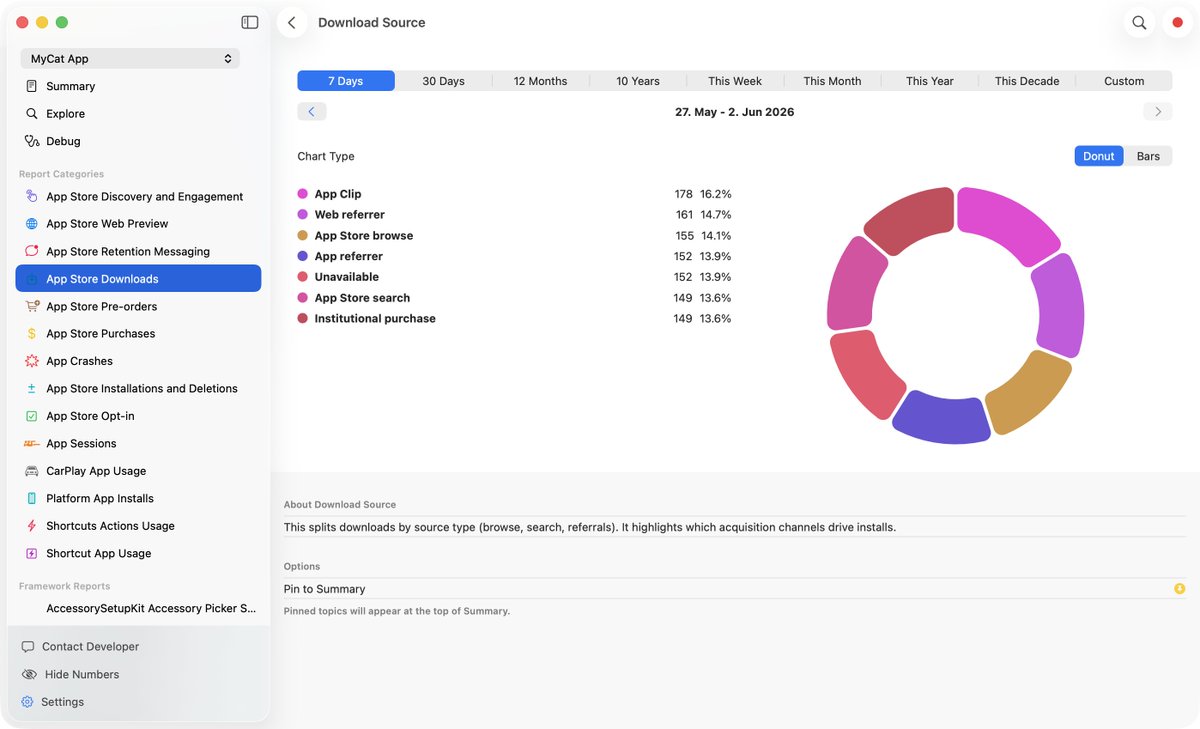Click the Explore magnifier icon
The width and height of the screenshot is (1200, 729).
point(32,114)
